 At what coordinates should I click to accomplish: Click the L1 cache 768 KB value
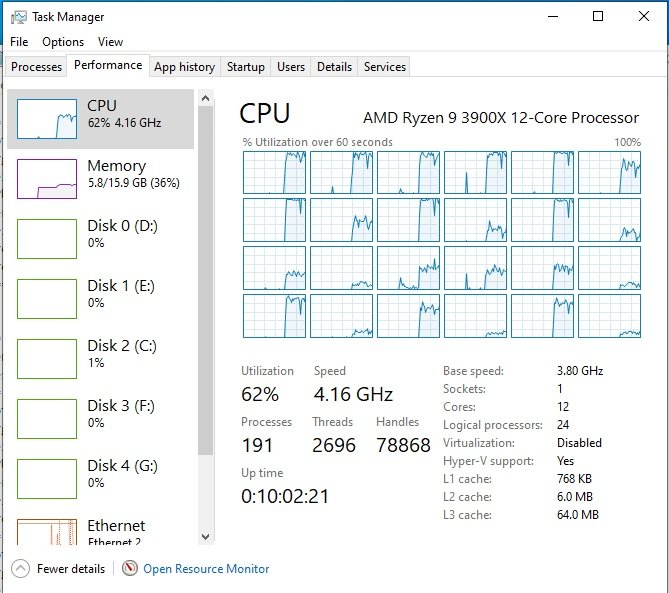[574, 479]
